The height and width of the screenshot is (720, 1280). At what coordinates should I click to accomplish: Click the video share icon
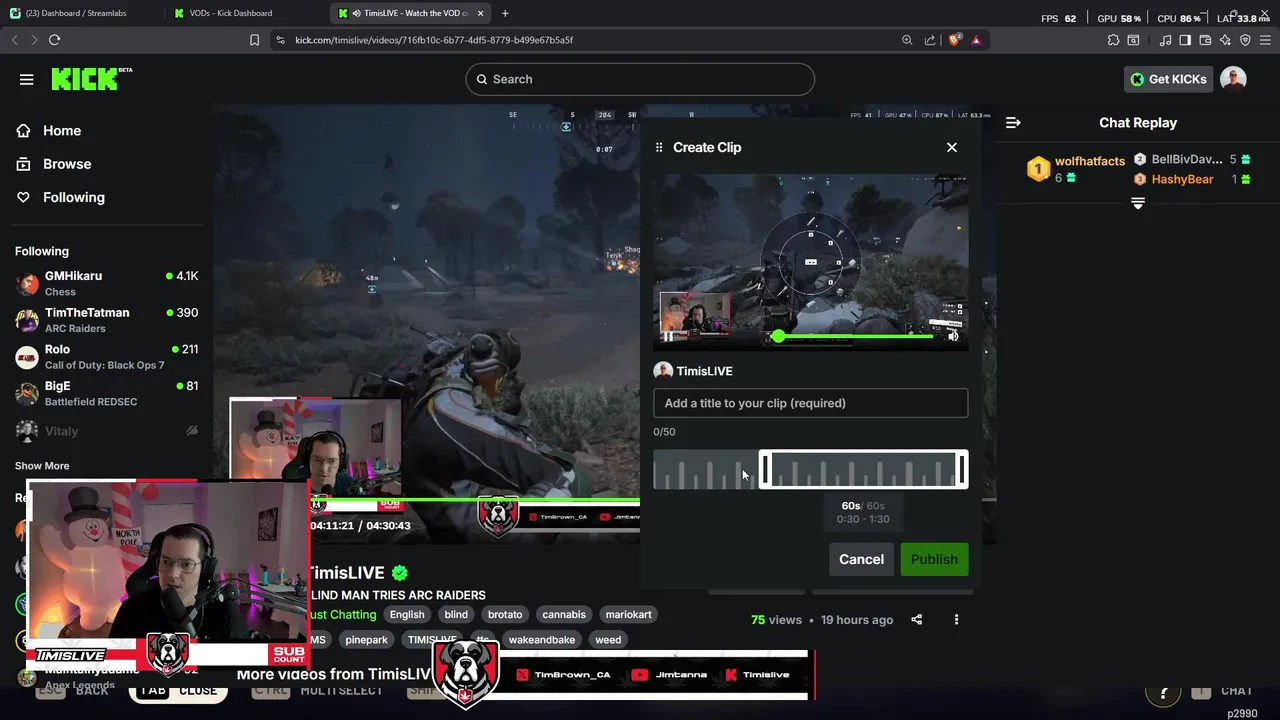coord(917,620)
